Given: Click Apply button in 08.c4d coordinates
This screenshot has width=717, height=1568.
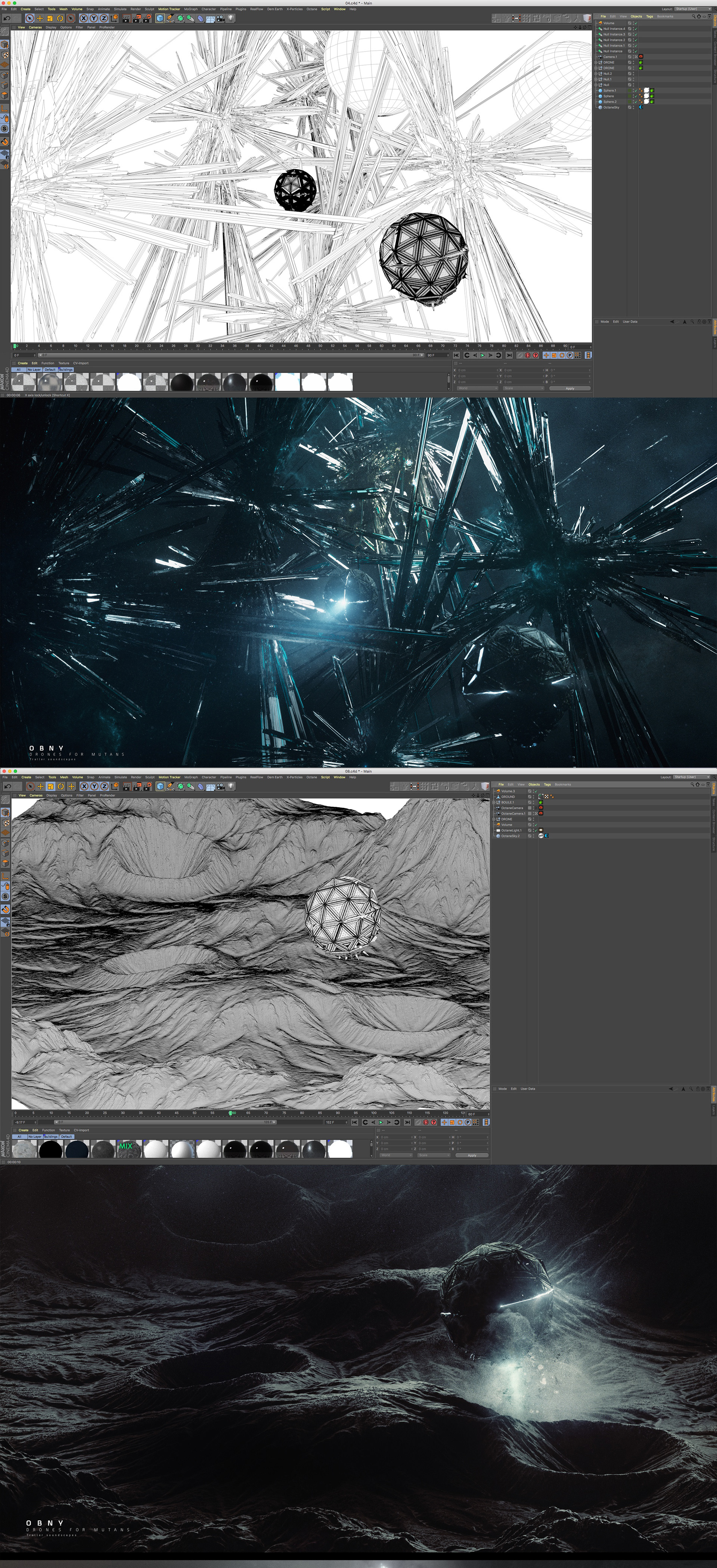Looking at the screenshot, I should click(472, 1155).
